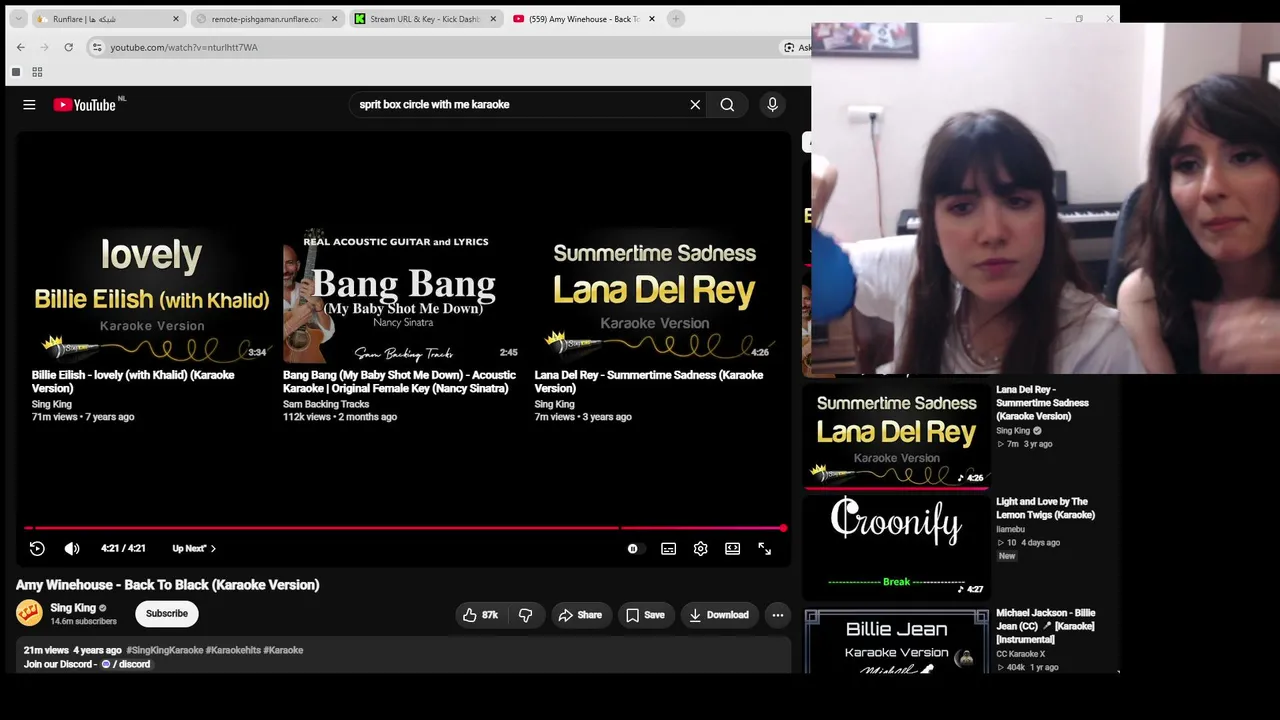Go back in browser history
Image resolution: width=1280 pixels, height=720 pixels.
pyautogui.click(x=21, y=47)
